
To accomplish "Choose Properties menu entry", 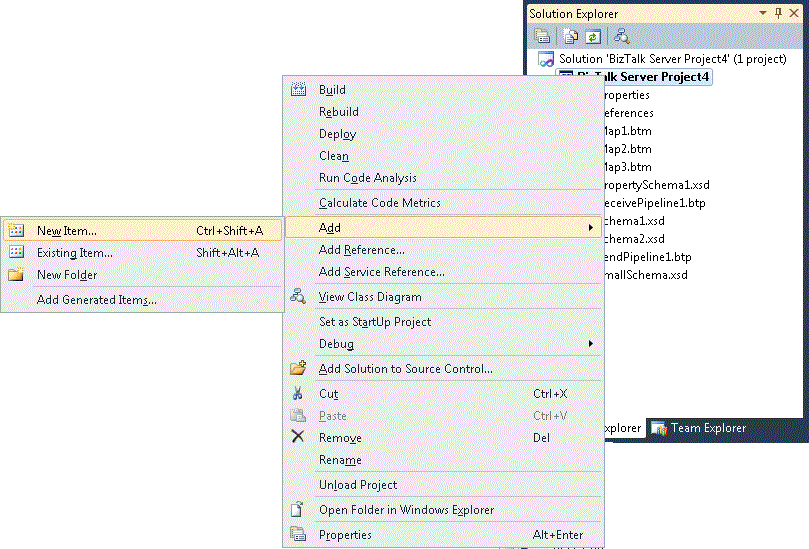I will click(x=444, y=535).
